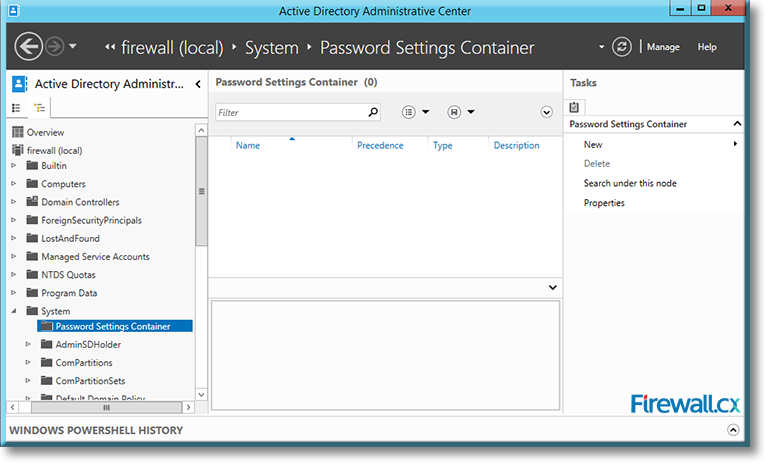768x465 pixels.
Task: Collapse the preview pane chevron
Action: [x=552, y=288]
